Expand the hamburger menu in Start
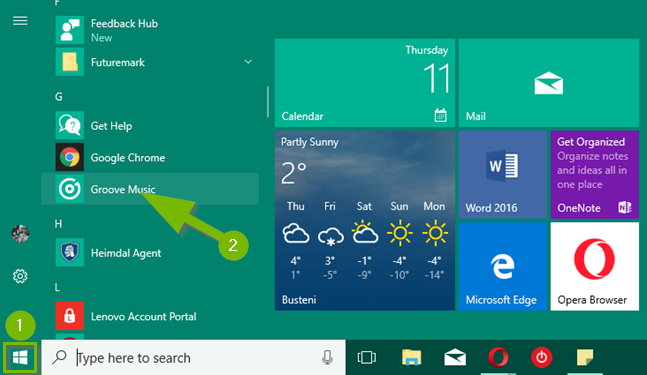This screenshot has height=375, width=647. (20, 21)
